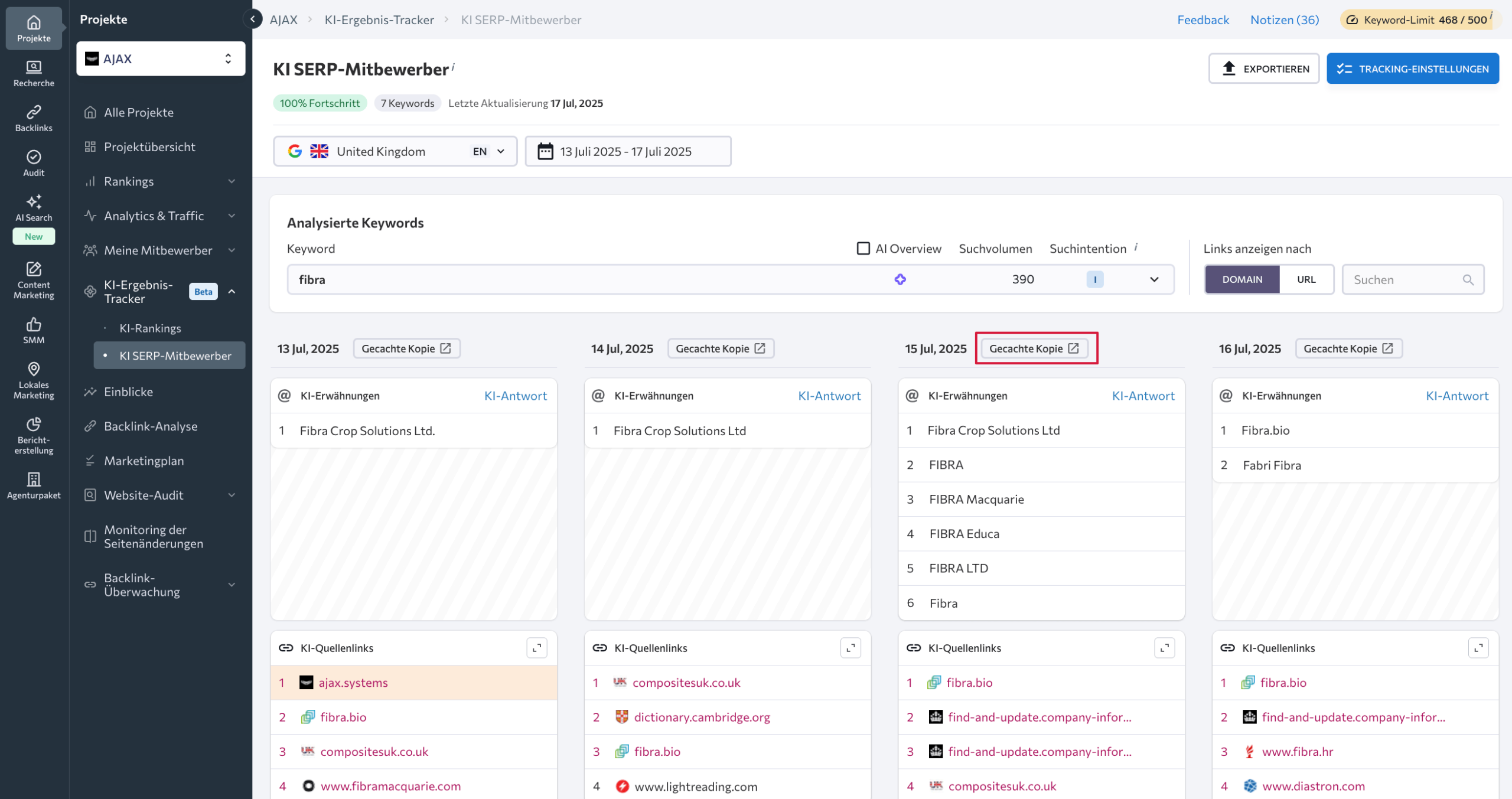Open www.fibramacquarie.com source link
Viewport: 1512px width, 799px height.
click(390, 786)
